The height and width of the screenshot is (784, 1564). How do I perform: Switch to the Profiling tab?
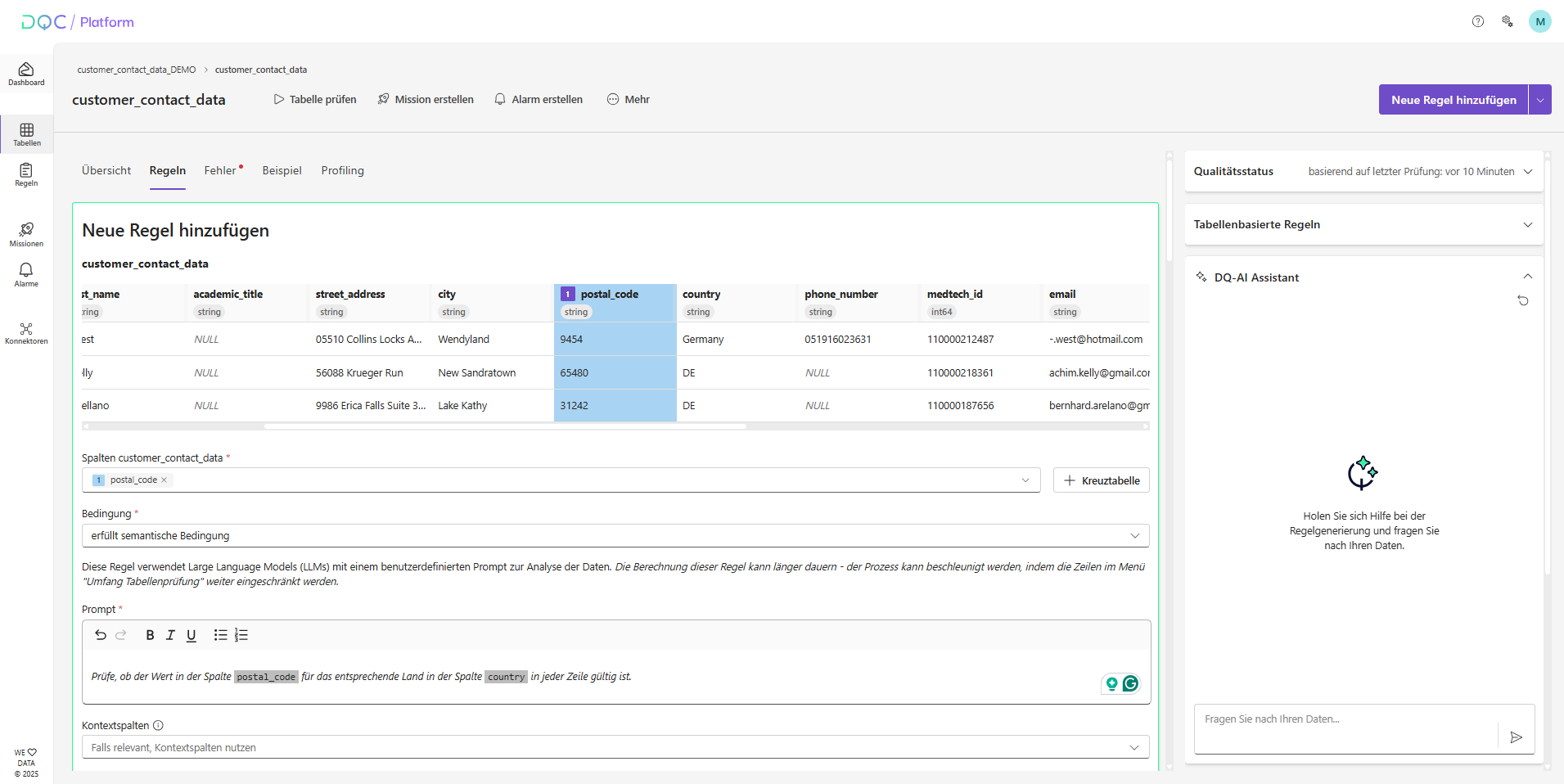click(342, 171)
